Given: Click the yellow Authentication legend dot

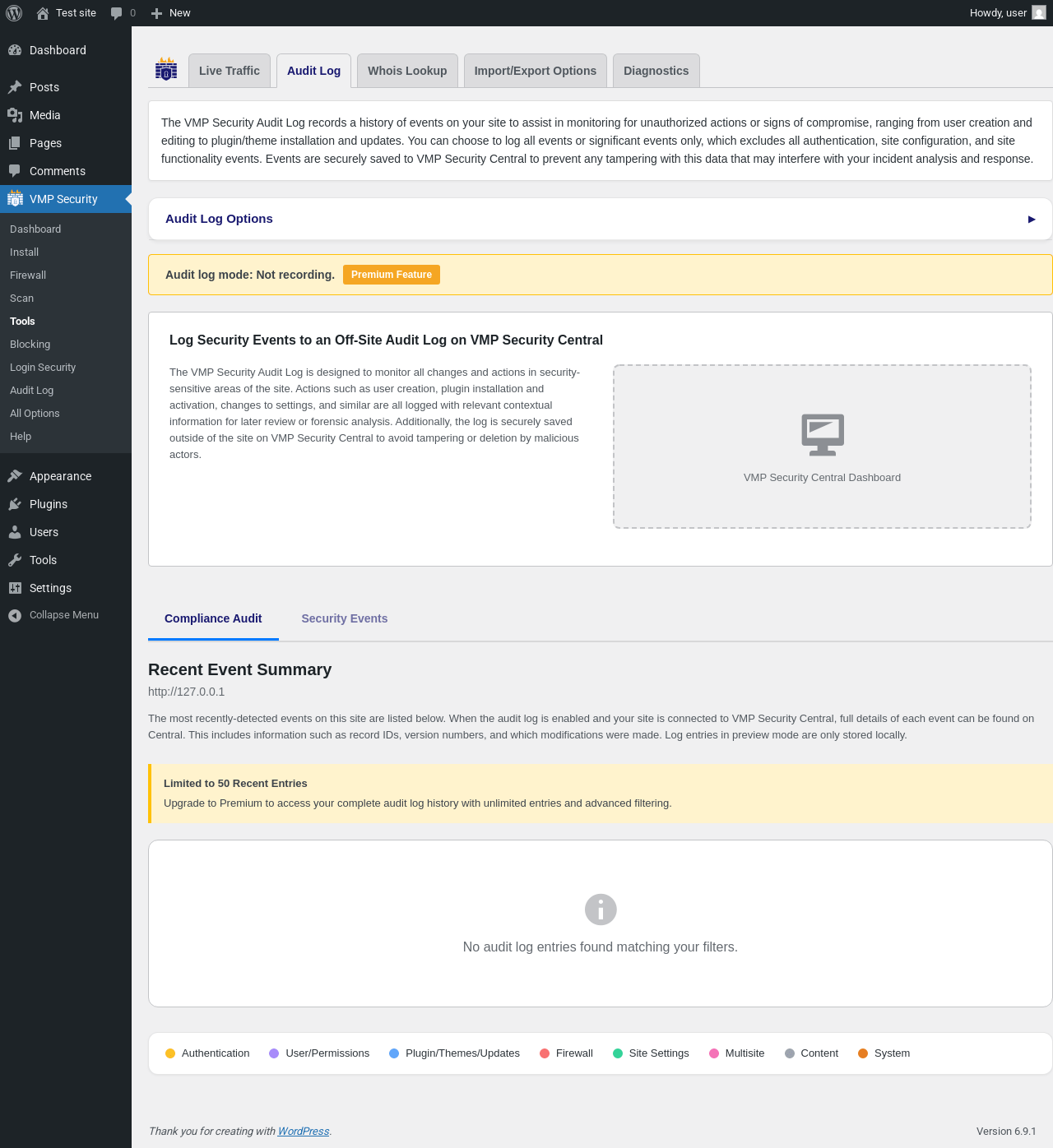Looking at the screenshot, I should 170,1053.
